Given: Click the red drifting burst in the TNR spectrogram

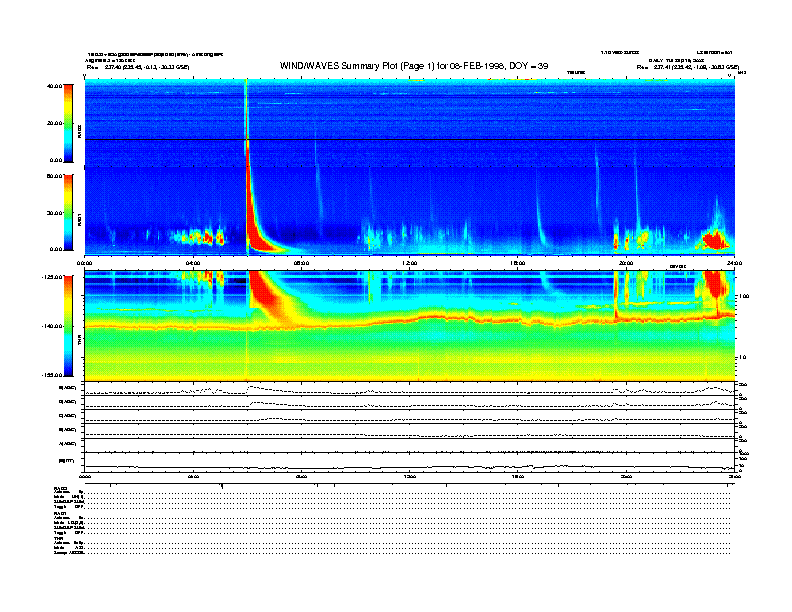Looking at the screenshot, I should coord(268,294).
